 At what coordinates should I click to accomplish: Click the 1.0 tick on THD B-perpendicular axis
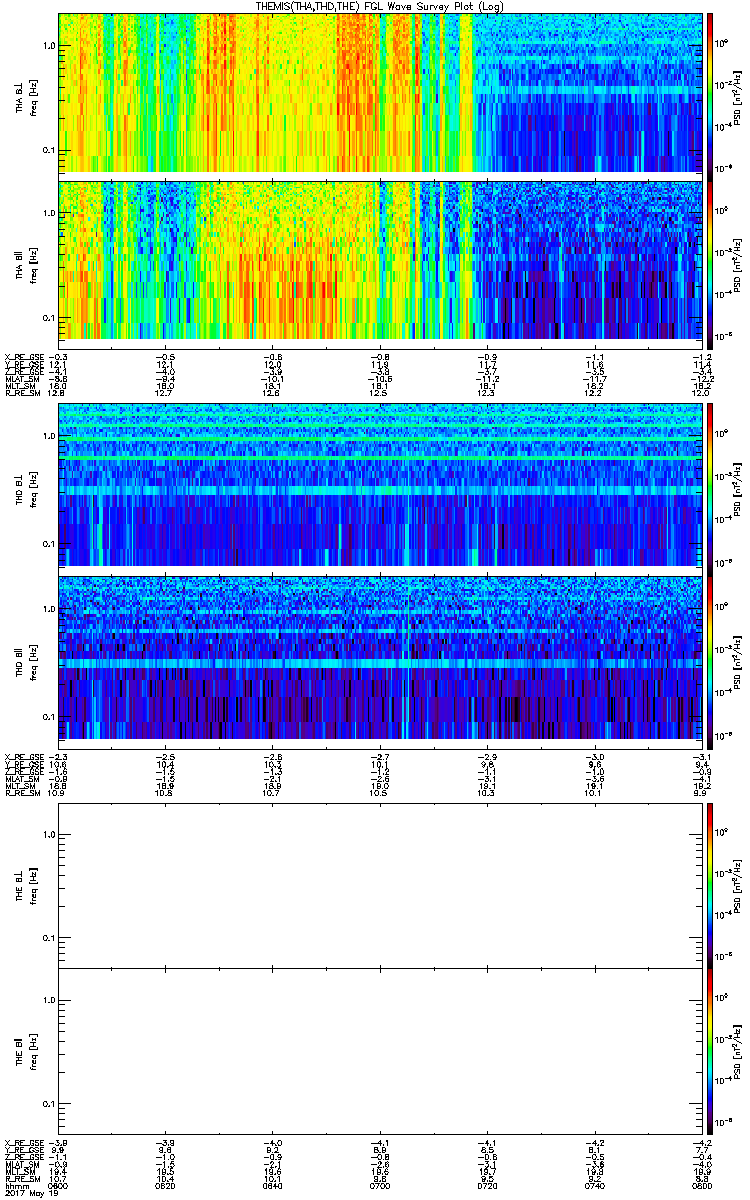[x=48, y=437]
